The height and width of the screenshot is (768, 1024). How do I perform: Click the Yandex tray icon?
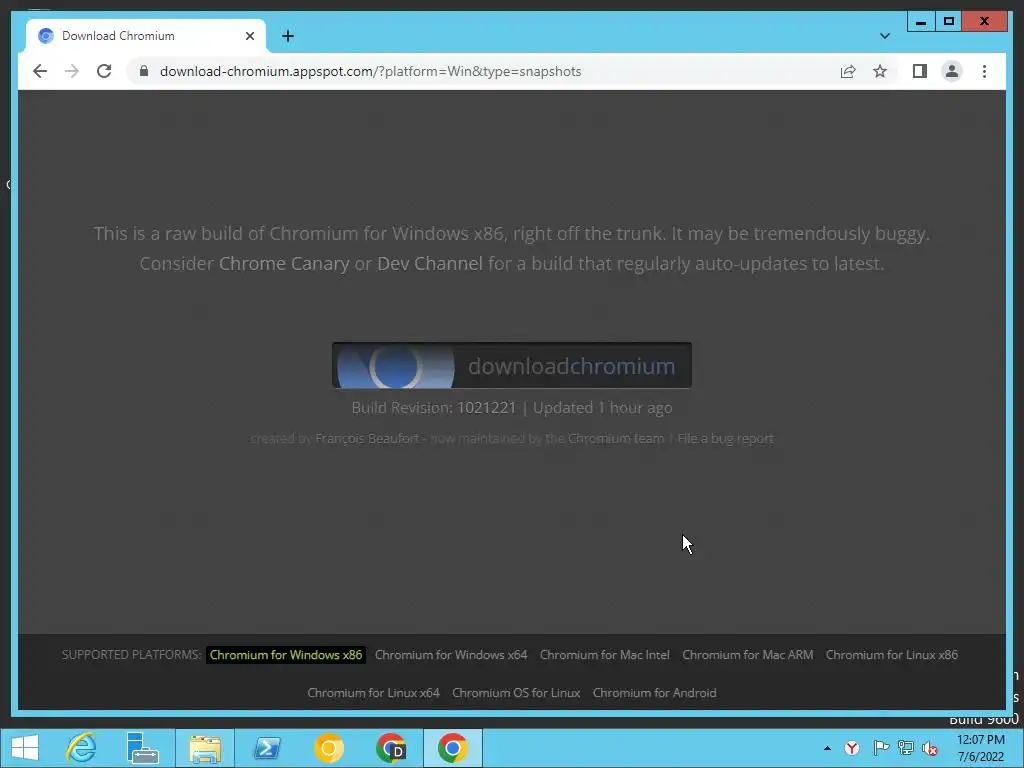pos(852,748)
